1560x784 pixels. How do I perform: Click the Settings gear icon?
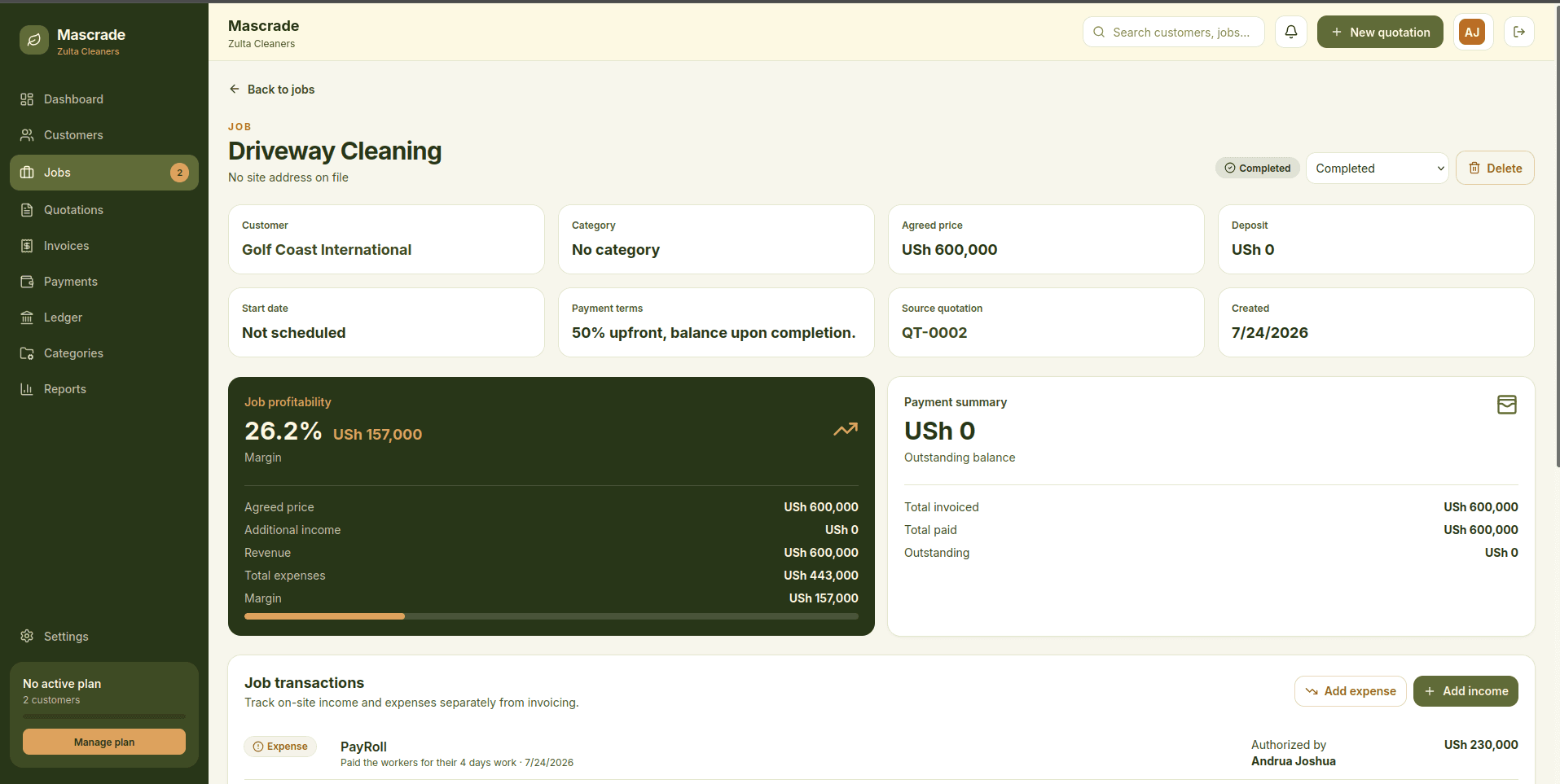tap(27, 636)
